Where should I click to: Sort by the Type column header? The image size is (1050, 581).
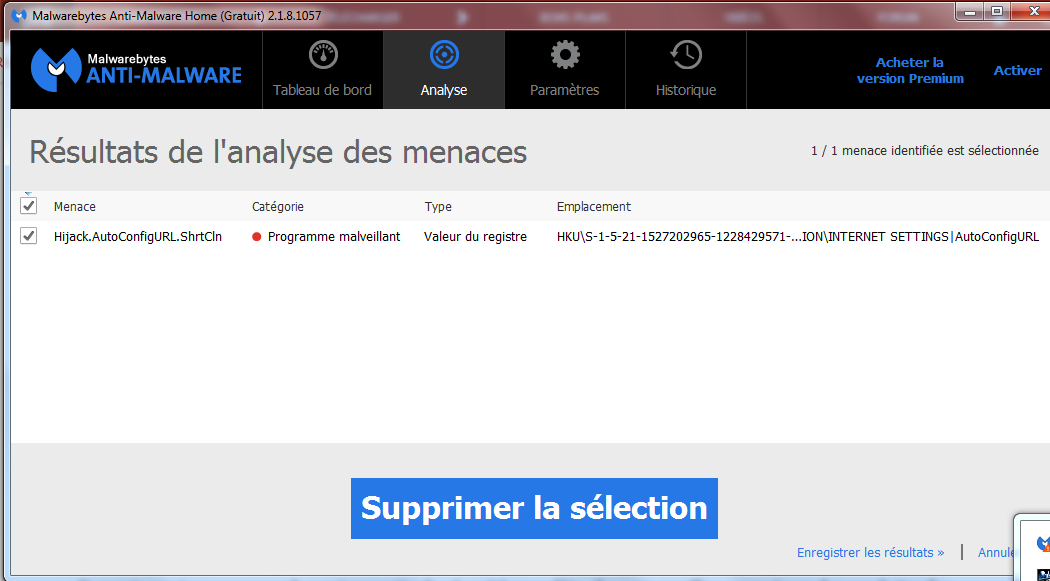click(438, 207)
